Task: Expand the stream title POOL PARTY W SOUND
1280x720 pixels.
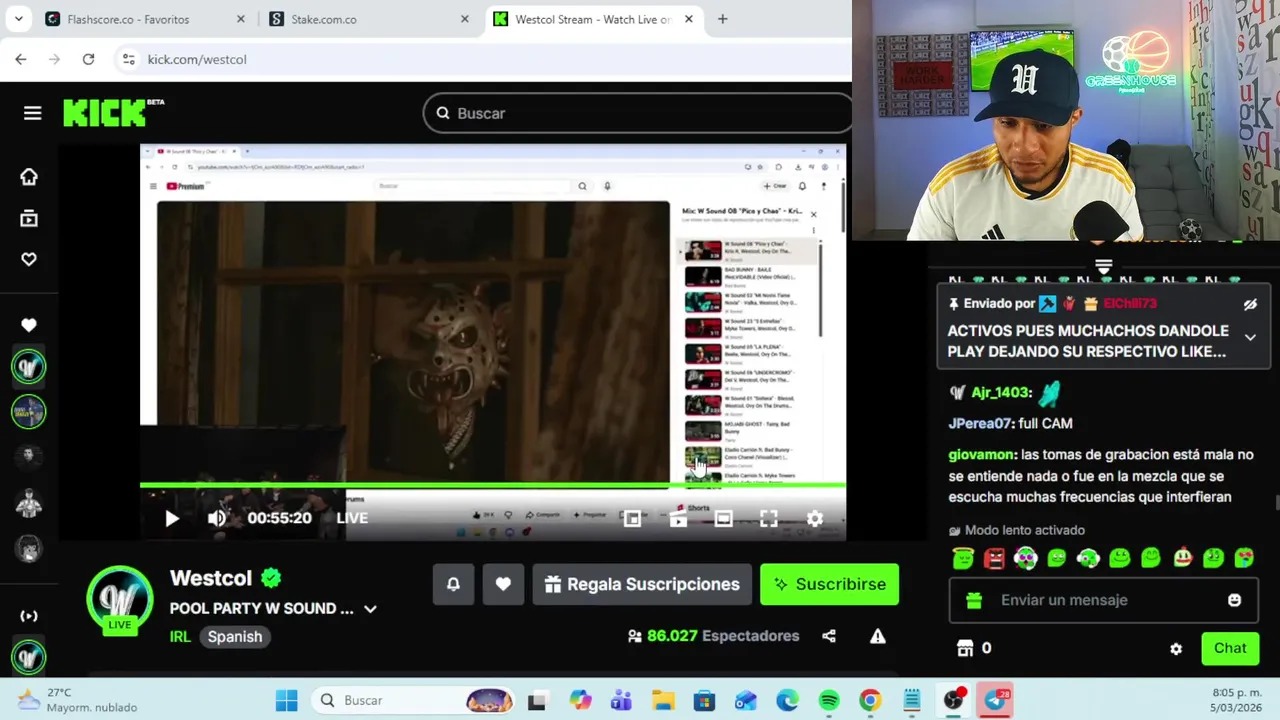Action: click(370, 609)
